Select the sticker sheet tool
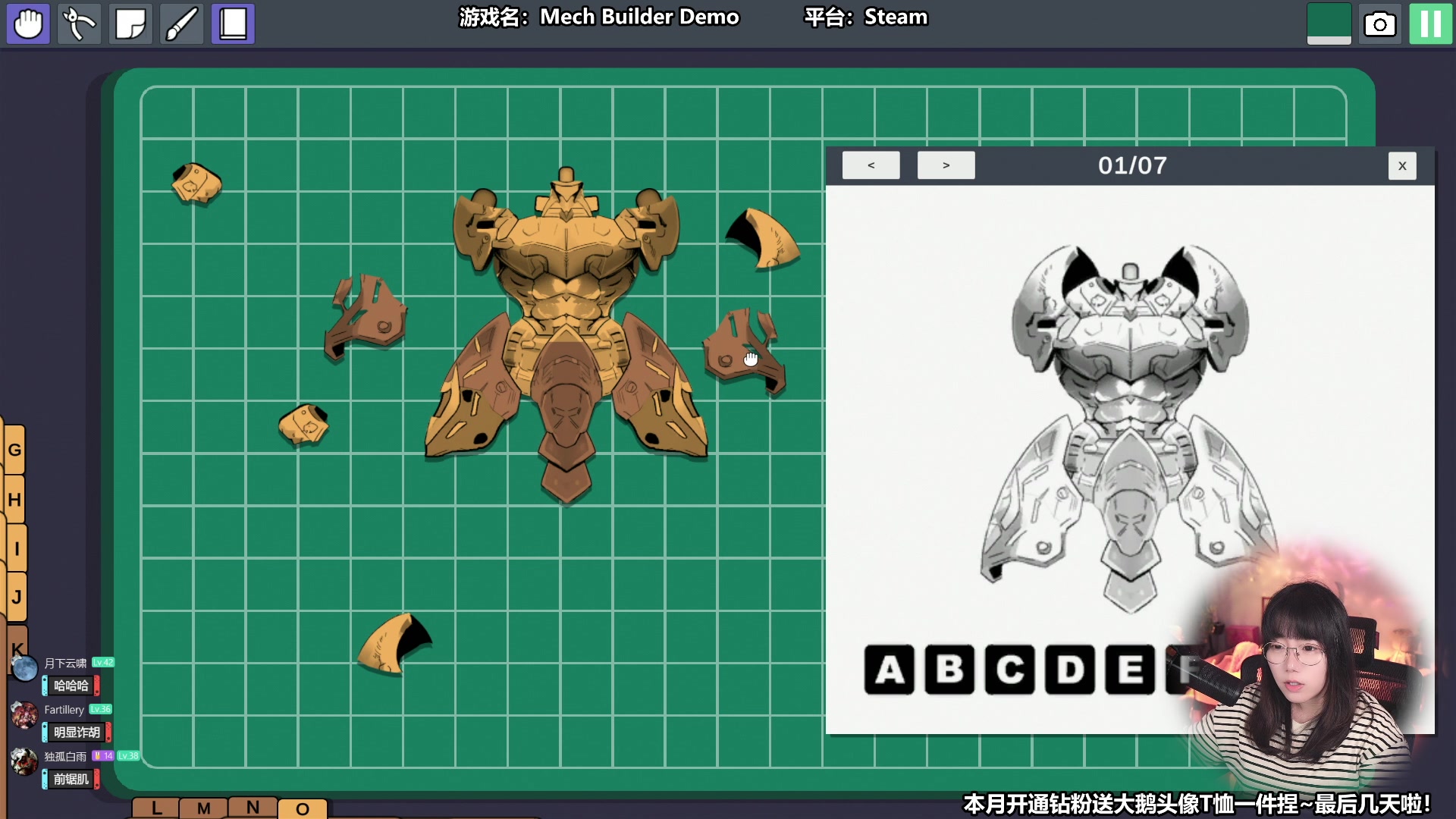This screenshot has width=1456, height=819. pos(130,24)
